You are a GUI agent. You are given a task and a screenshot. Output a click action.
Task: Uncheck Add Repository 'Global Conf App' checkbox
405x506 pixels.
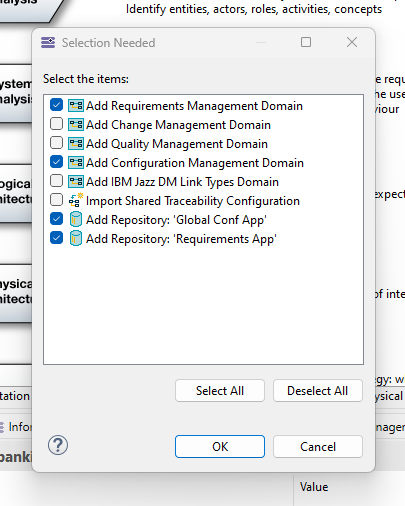tap(56, 219)
